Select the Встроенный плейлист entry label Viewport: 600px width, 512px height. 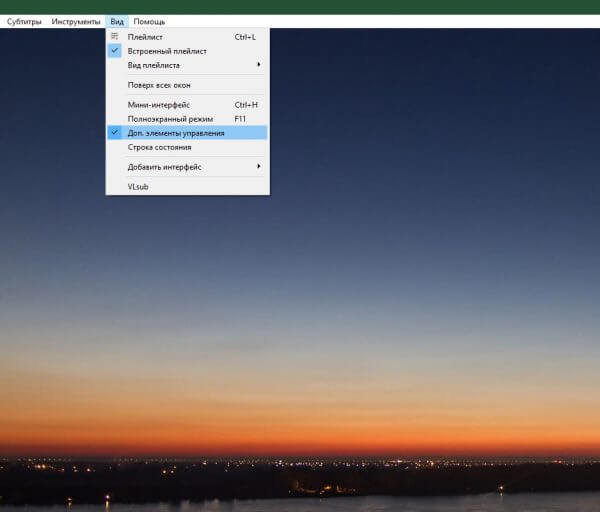click(167, 51)
